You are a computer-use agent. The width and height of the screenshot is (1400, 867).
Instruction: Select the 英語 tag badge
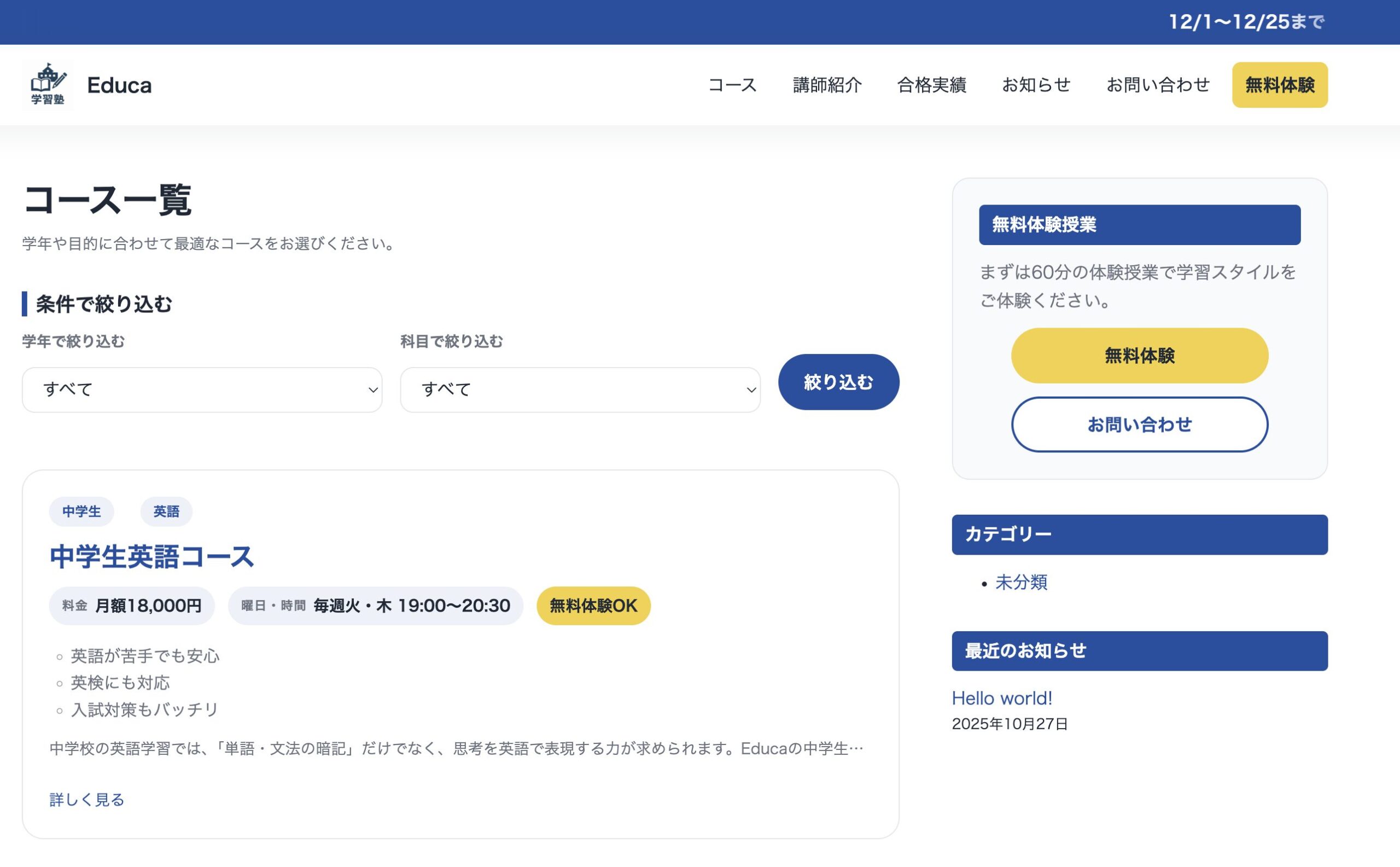click(x=166, y=511)
